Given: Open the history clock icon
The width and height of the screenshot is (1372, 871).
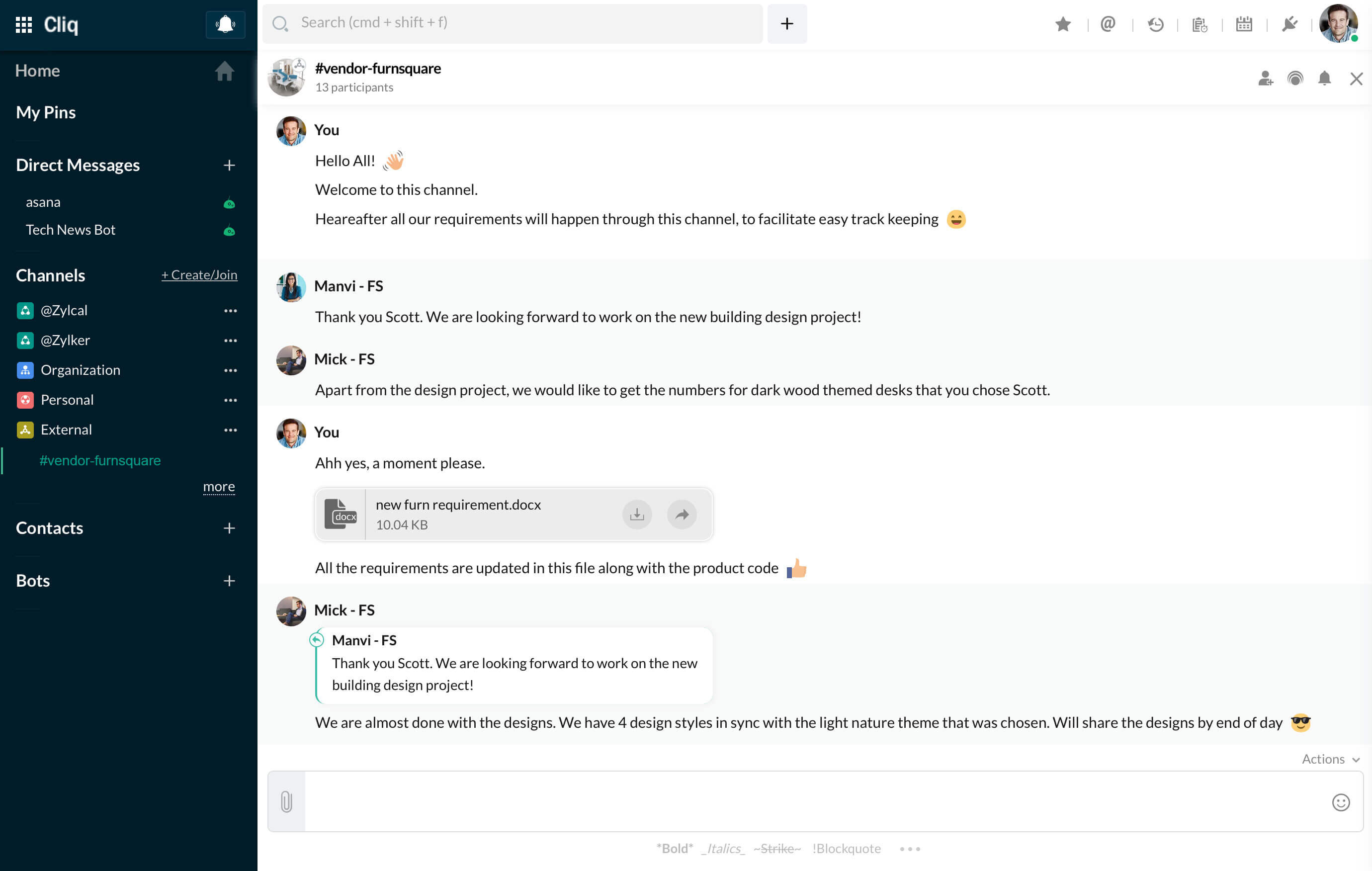Looking at the screenshot, I should coord(1155,24).
